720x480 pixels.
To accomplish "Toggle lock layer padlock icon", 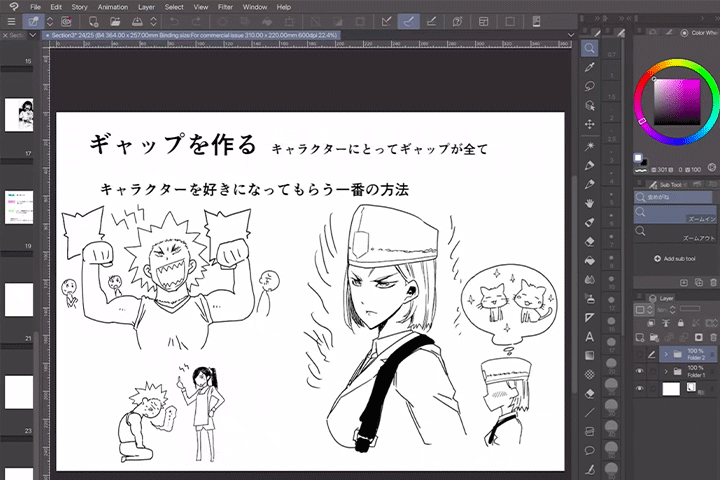I will coord(681,323).
